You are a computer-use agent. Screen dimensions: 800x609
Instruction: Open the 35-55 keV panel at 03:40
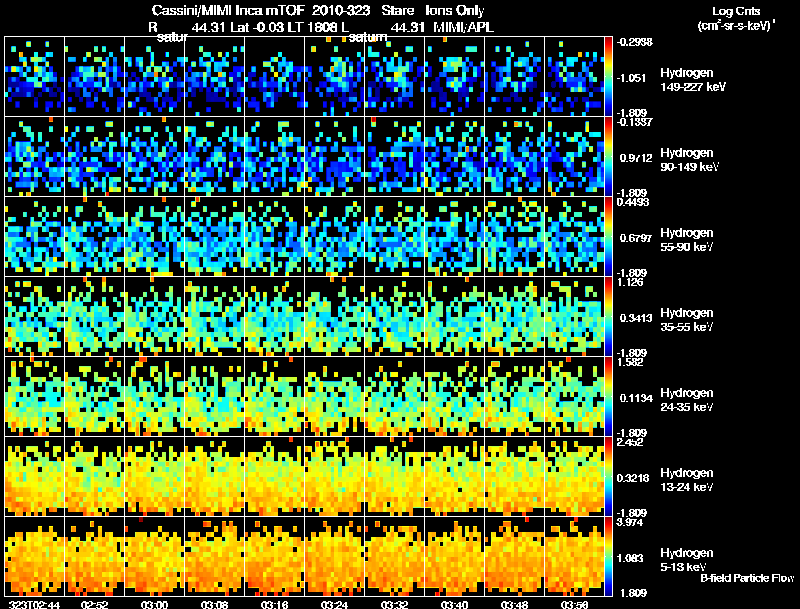(454, 317)
